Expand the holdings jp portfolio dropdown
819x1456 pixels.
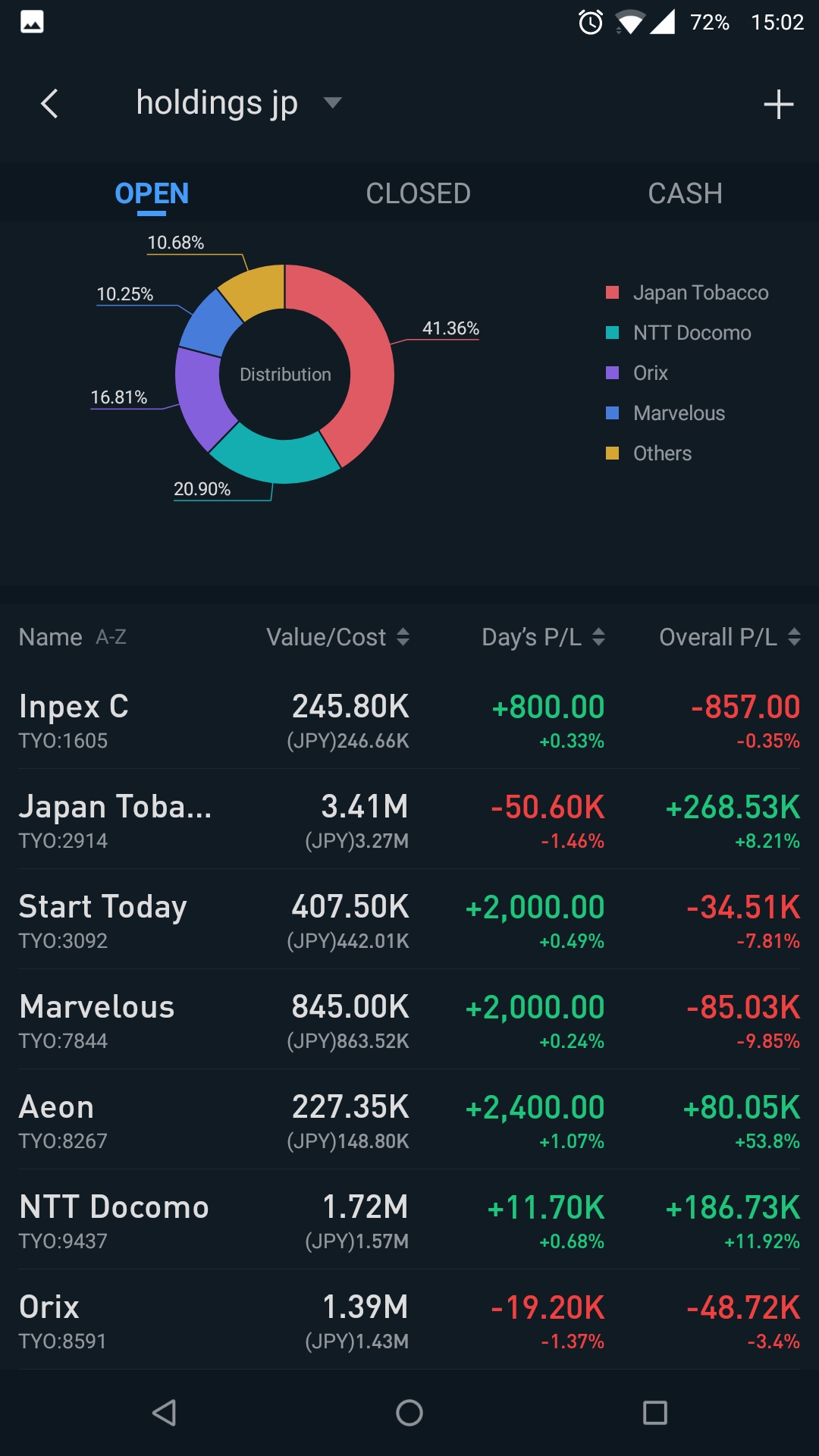[332, 102]
